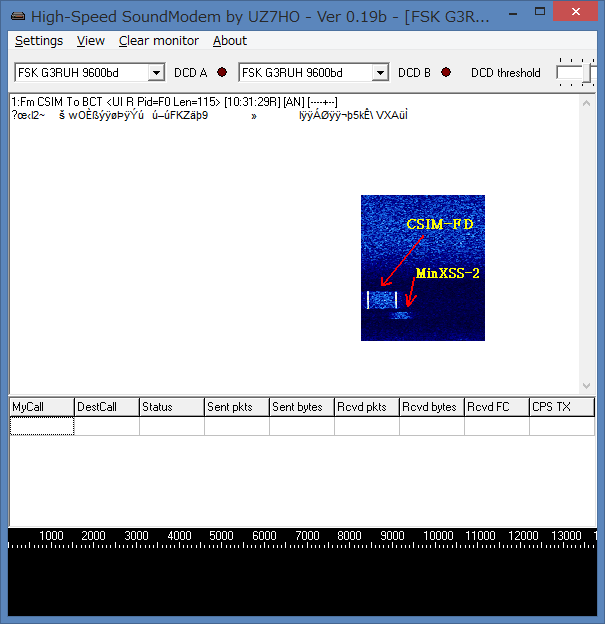The width and height of the screenshot is (605, 624).
Task: Click the SoundModem title bar app icon
Action: coord(18,16)
